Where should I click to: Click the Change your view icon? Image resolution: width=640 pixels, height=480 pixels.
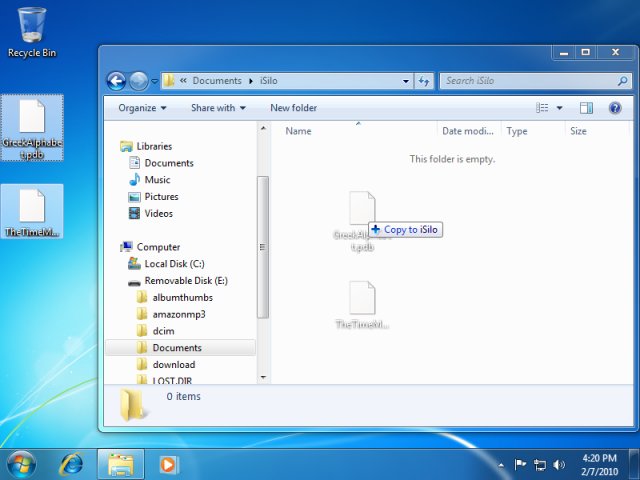tap(543, 108)
